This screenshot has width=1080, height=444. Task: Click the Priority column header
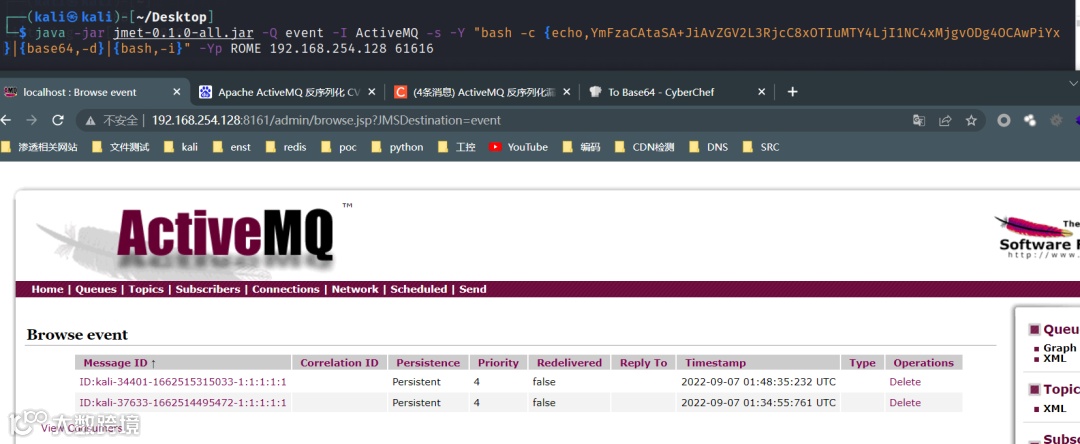[498, 363]
